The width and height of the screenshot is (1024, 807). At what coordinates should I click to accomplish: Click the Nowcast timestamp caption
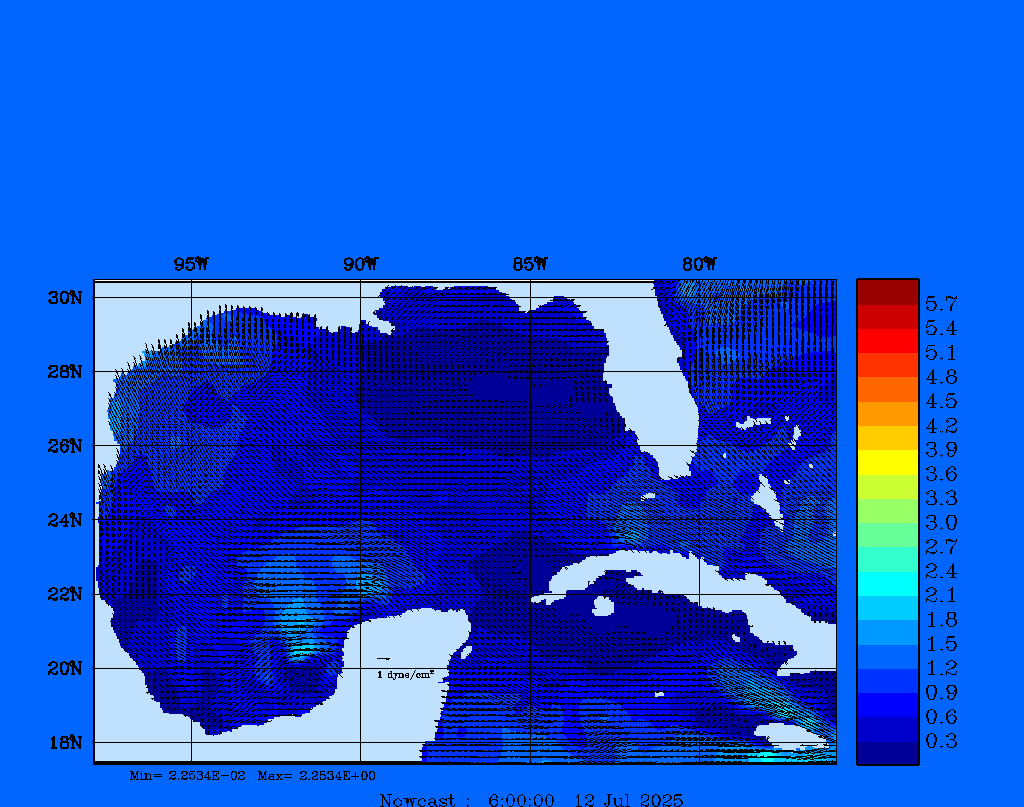point(531,800)
